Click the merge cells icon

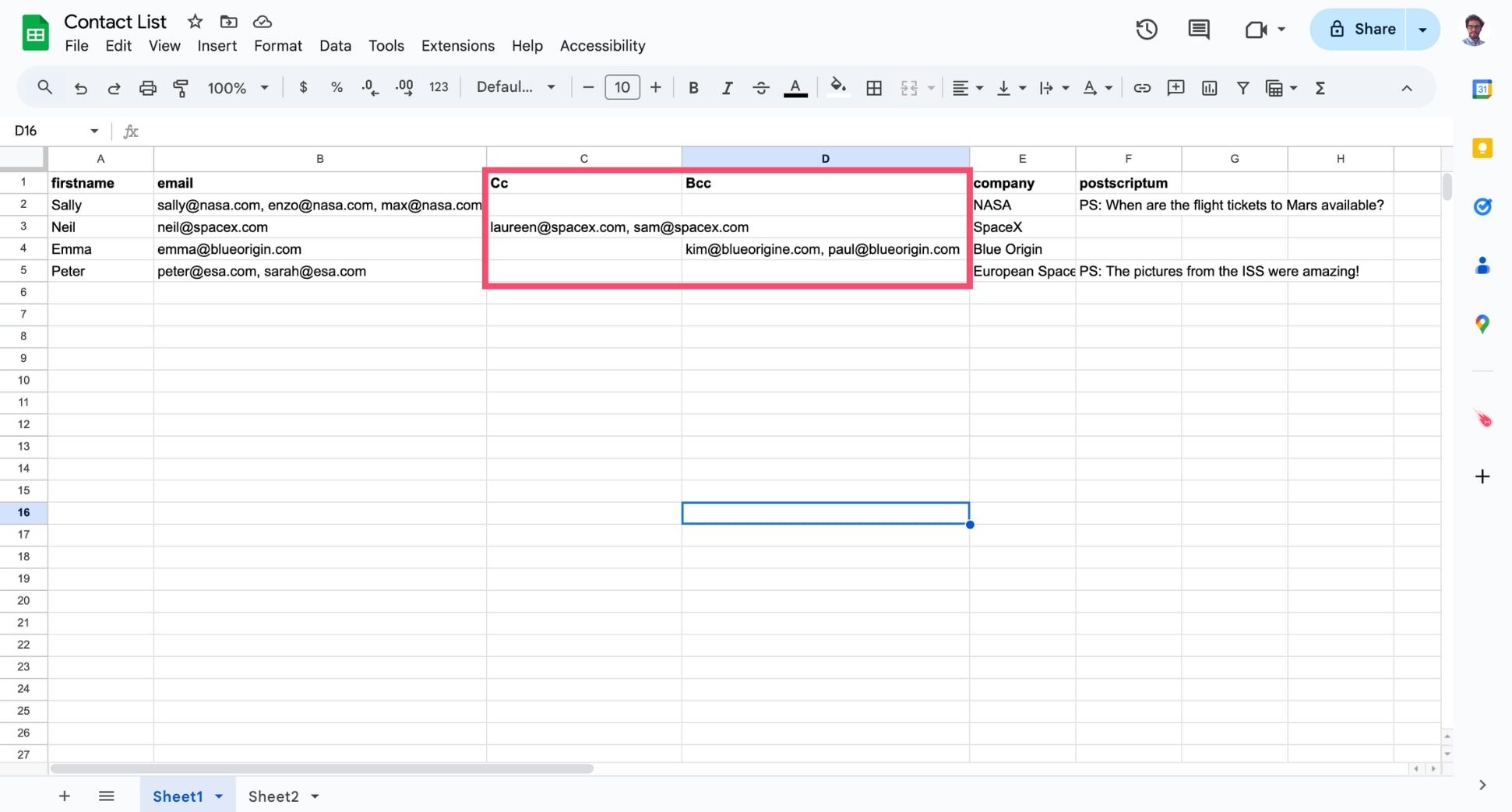(909, 88)
